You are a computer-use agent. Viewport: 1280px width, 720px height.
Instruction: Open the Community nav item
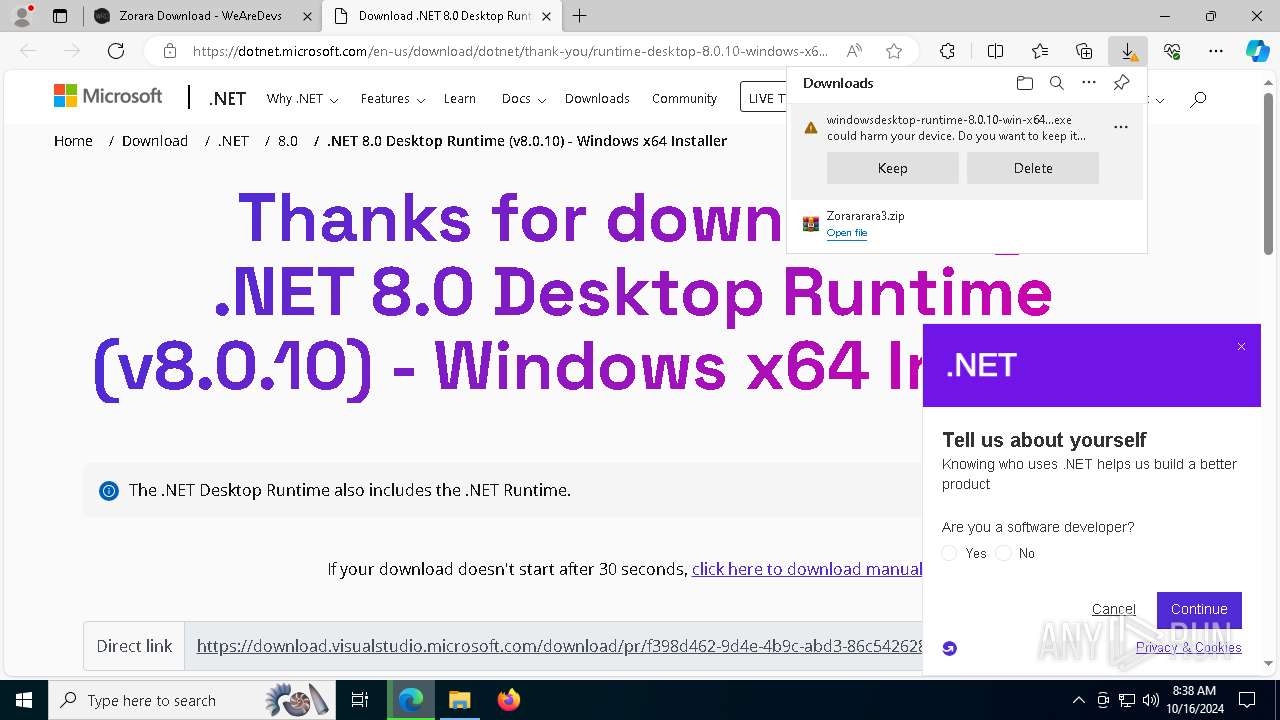coord(684,98)
